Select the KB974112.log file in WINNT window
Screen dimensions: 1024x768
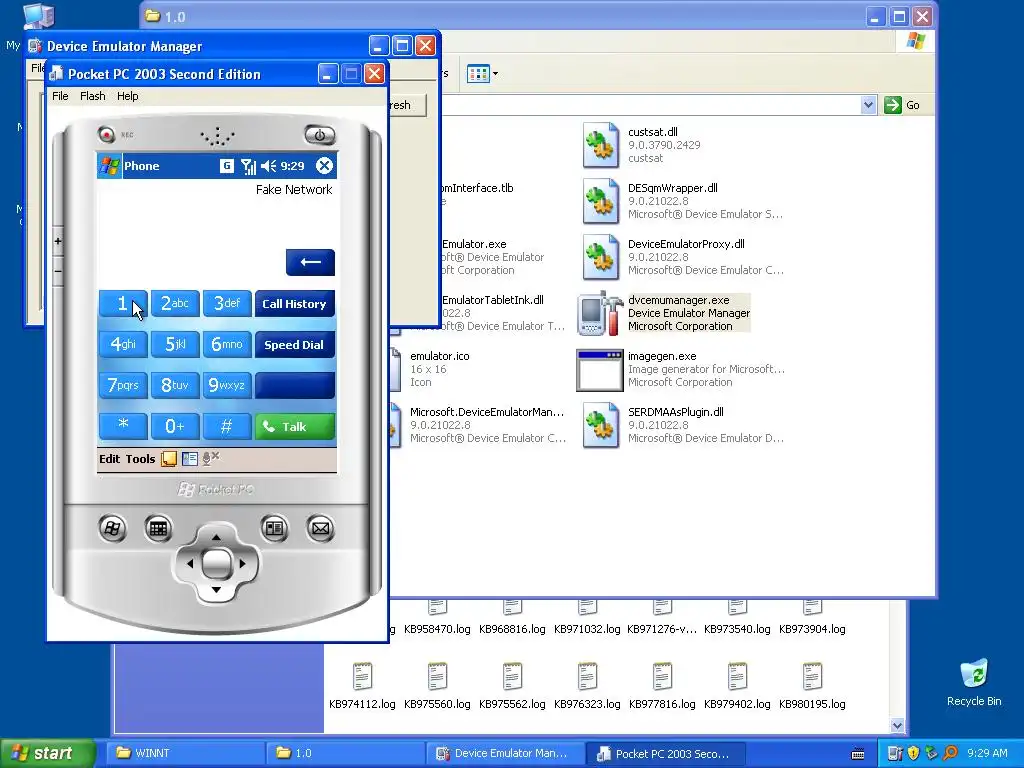pyautogui.click(x=362, y=685)
